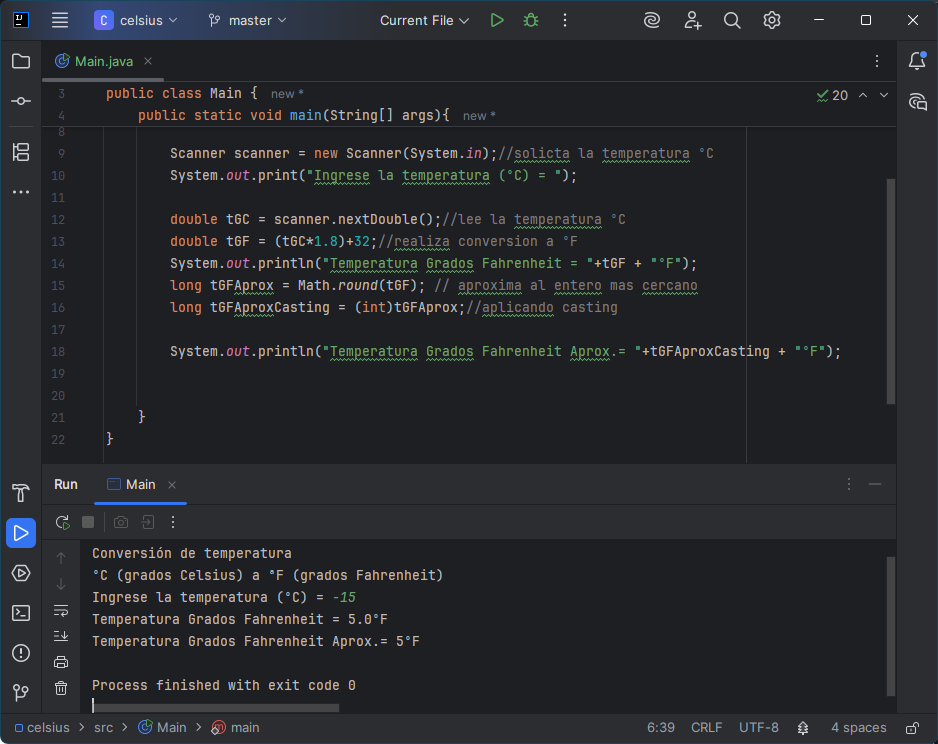Click the main method breadcrumb
The height and width of the screenshot is (744, 938).
236,727
